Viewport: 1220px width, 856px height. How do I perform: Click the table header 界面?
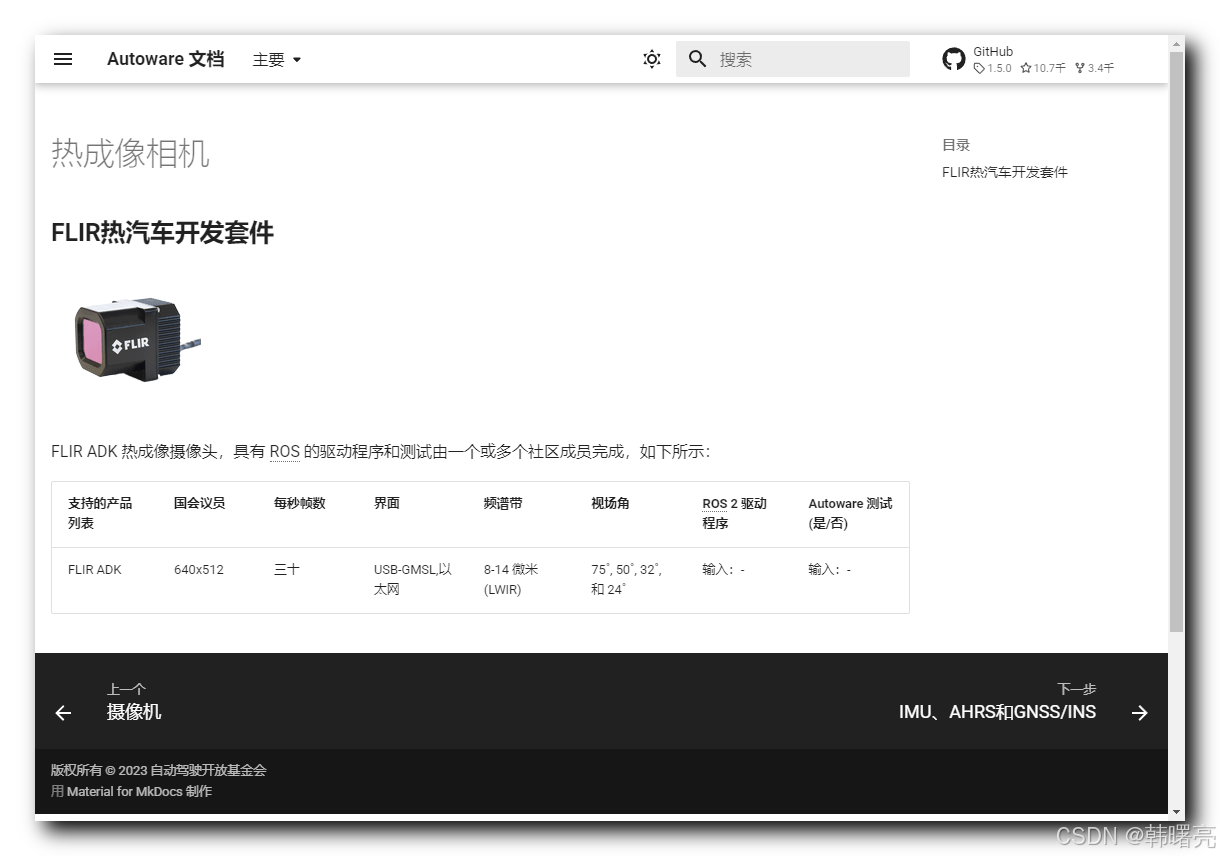coord(387,503)
